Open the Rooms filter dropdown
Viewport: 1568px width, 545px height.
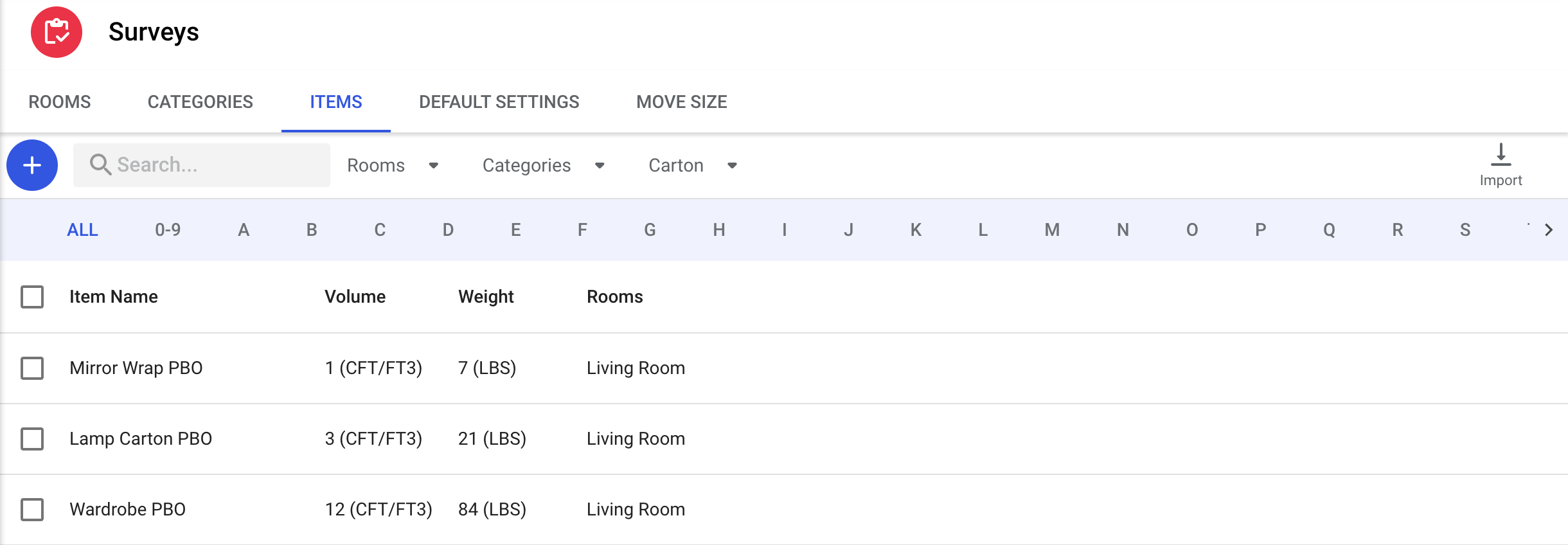click(393, 166)
